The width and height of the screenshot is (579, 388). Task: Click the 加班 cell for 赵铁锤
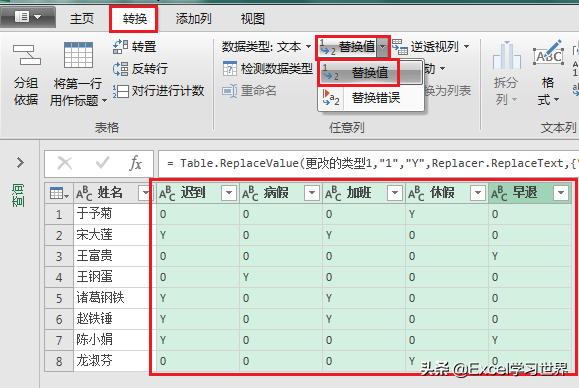coord(364,319)
